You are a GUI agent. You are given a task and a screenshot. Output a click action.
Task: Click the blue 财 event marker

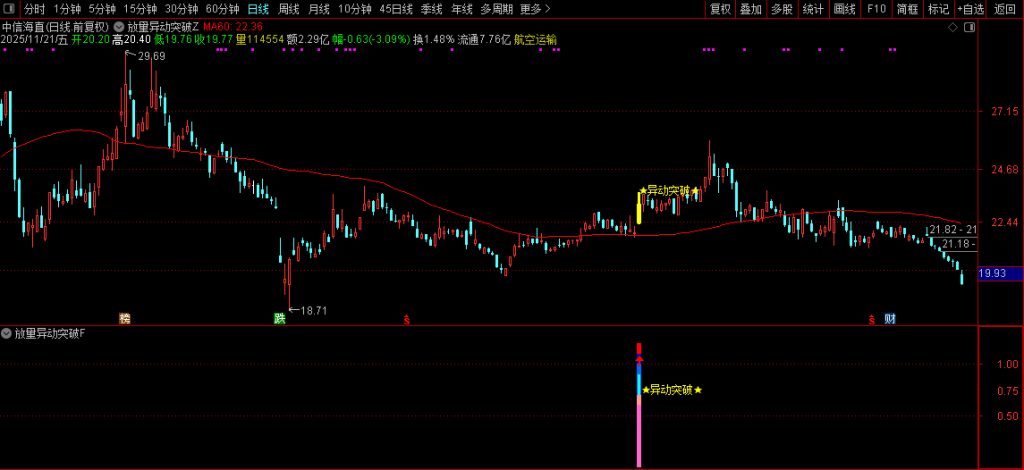coord(889,319)
